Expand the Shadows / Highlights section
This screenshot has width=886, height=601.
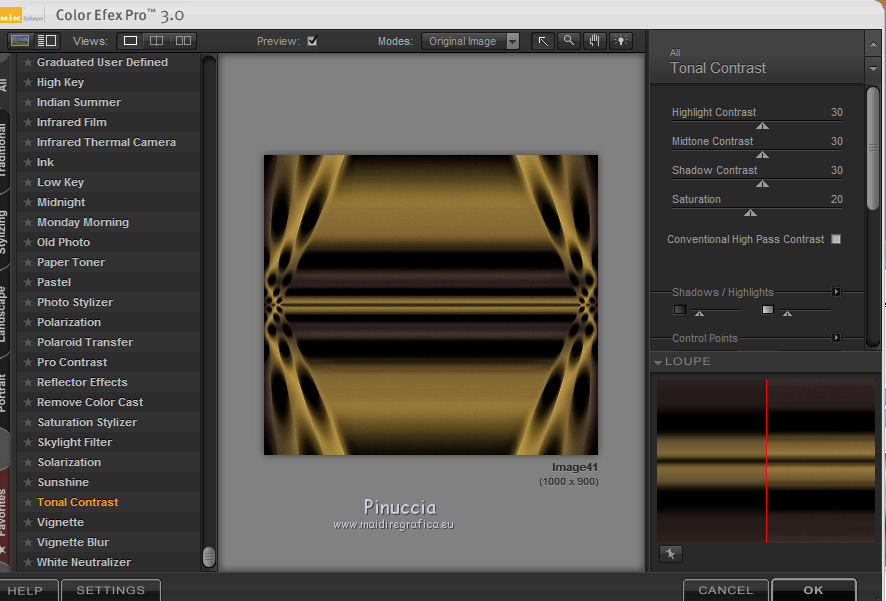point(836,292)
